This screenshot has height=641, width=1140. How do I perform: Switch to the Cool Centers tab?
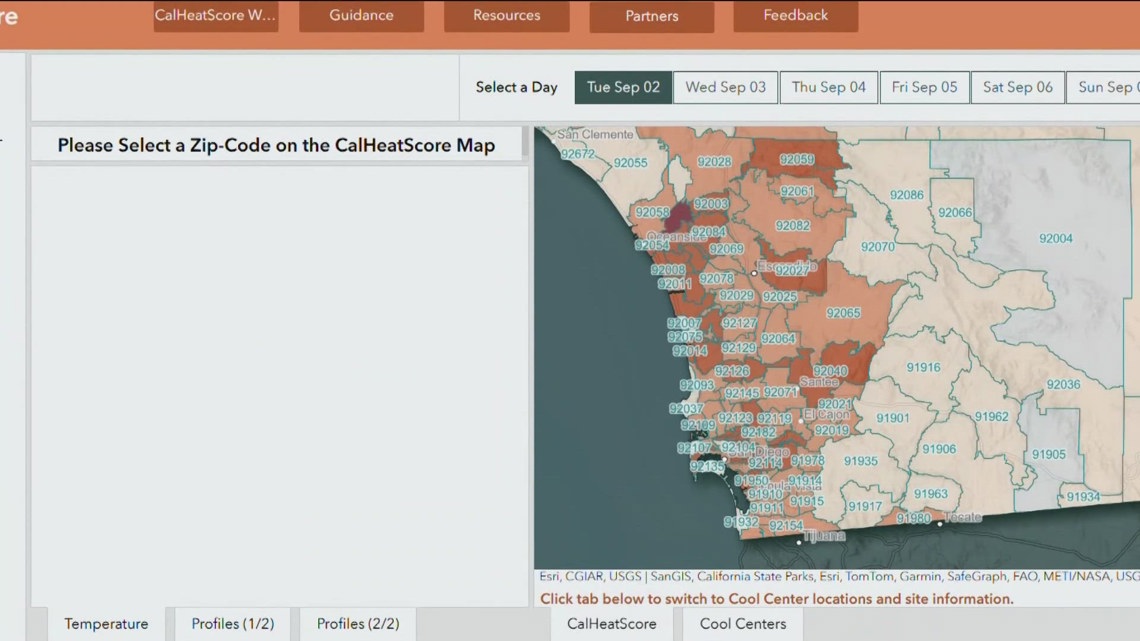[x=742, y=623]
